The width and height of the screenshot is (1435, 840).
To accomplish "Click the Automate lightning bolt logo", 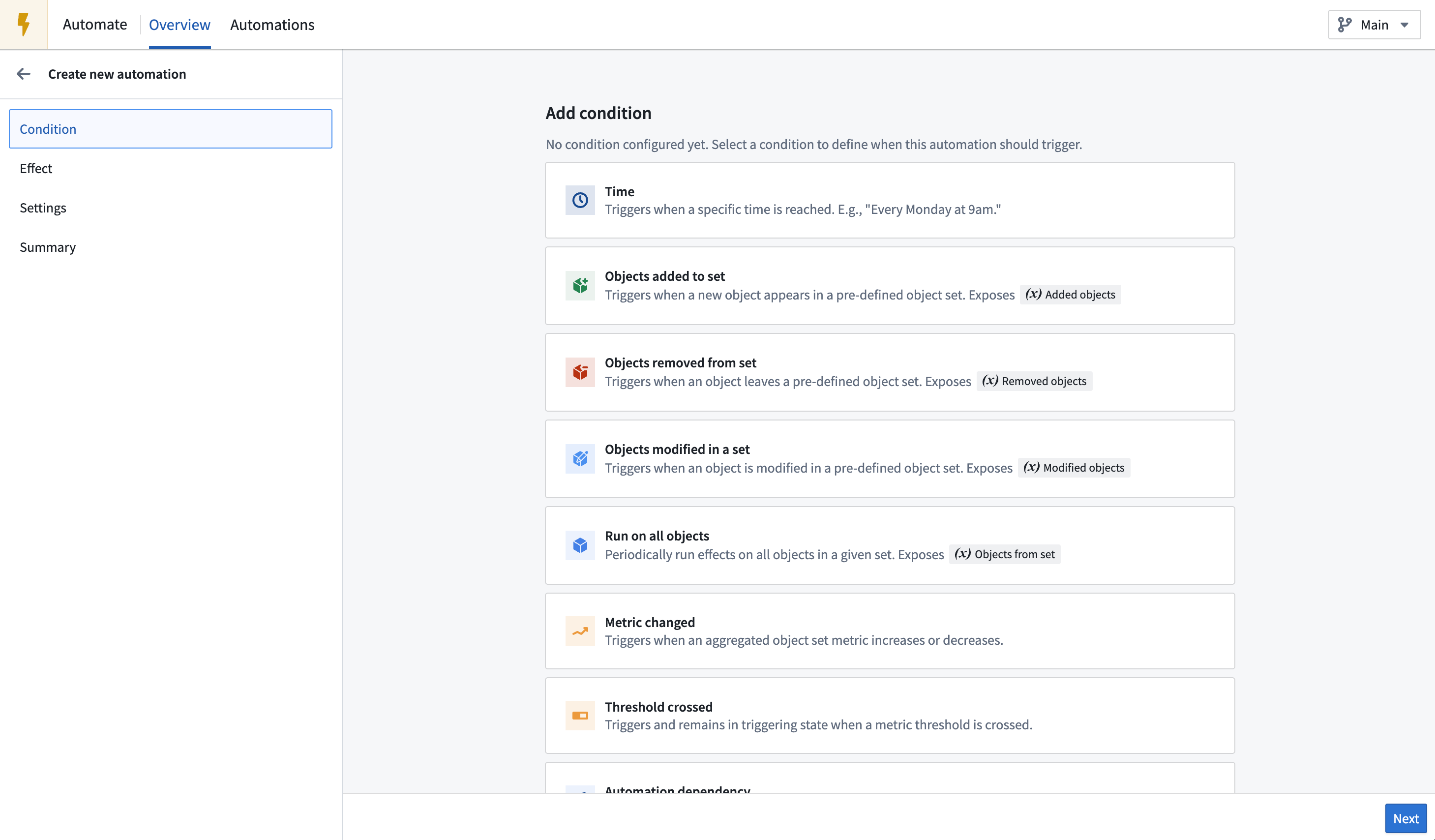I will click(x=23, y=25).
